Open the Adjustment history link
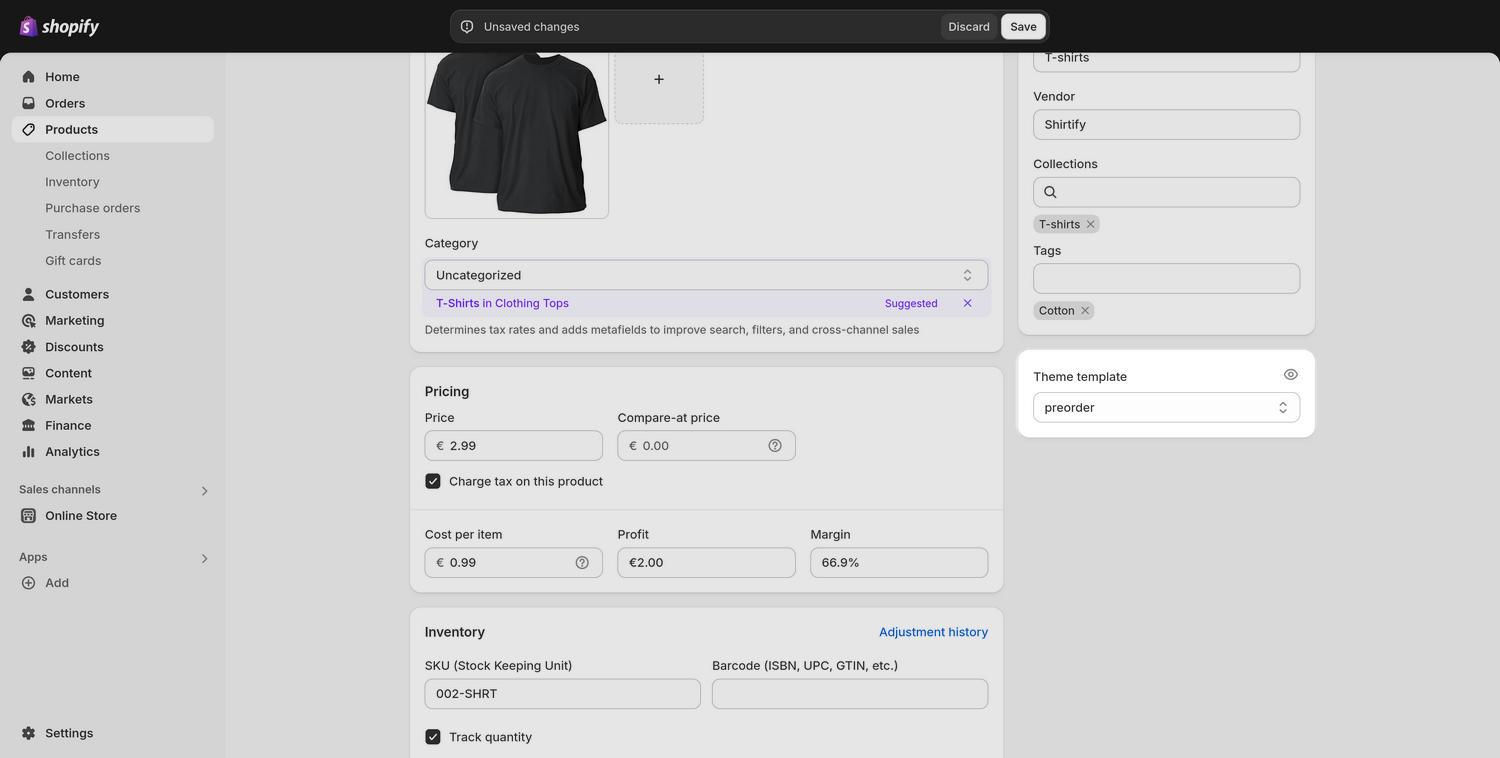This screenshot has height=758, width=1500. pyautogui.click(x=933, y=632)
